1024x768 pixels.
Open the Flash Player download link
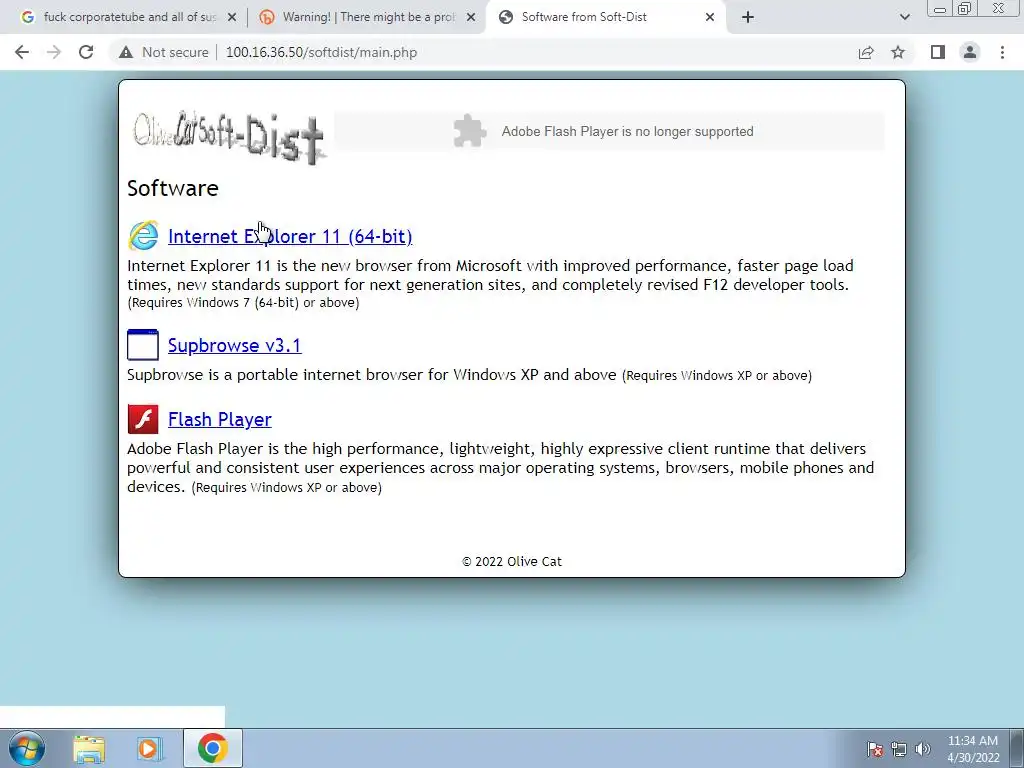219,419
